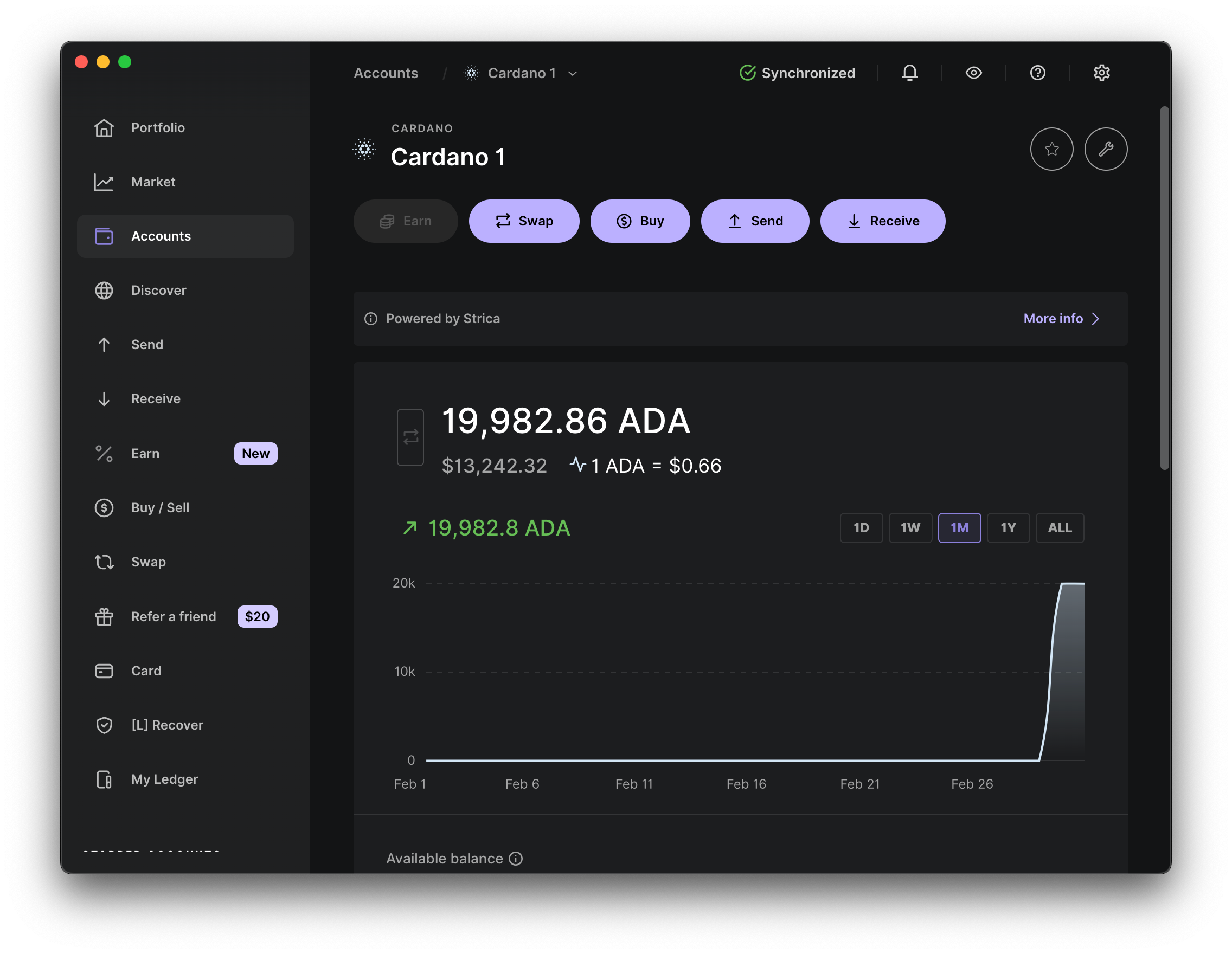Click the Accounts breadcrumb
The width and height of the screenshot is (1232, 954).
[386, 73]
